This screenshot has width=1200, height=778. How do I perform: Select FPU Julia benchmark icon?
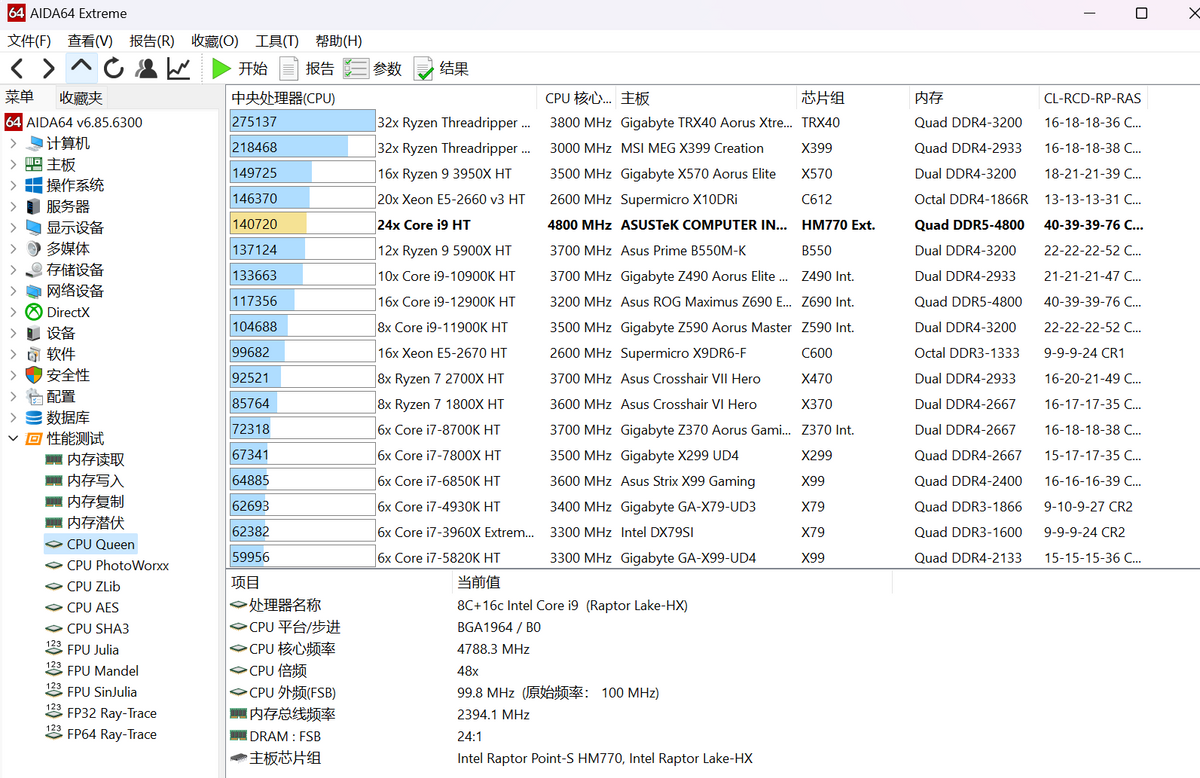point(54,649)
